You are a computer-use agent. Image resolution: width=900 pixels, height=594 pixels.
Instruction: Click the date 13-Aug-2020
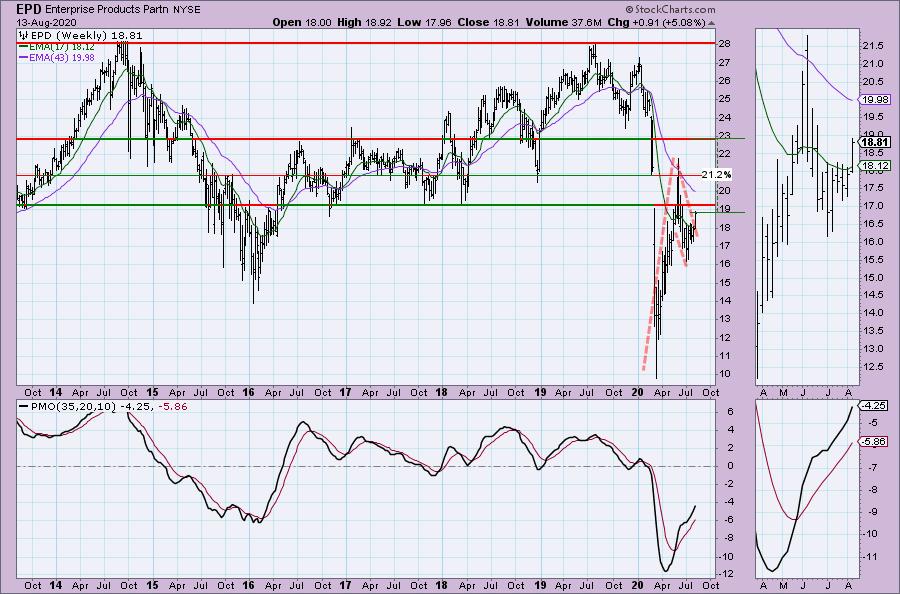pos(45,23)
